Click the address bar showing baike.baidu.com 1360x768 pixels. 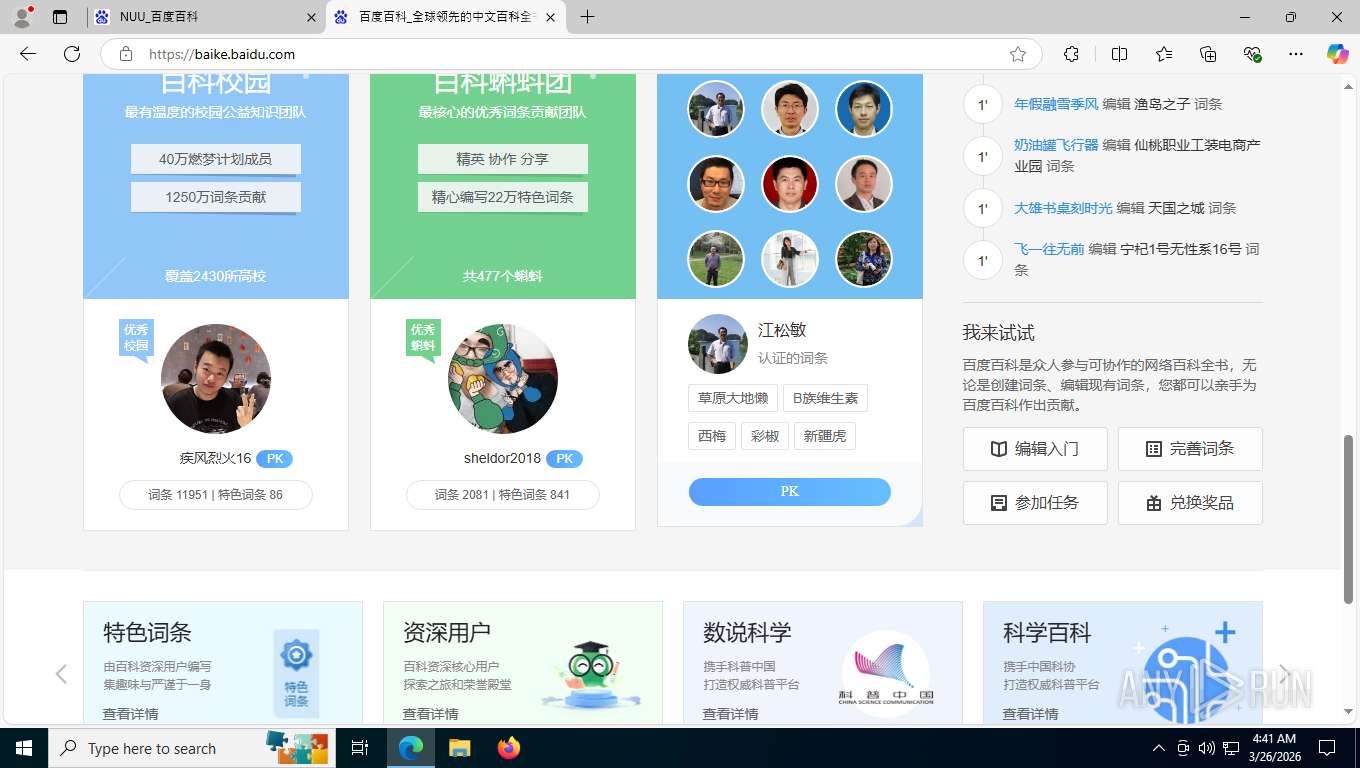coord(570,54)
